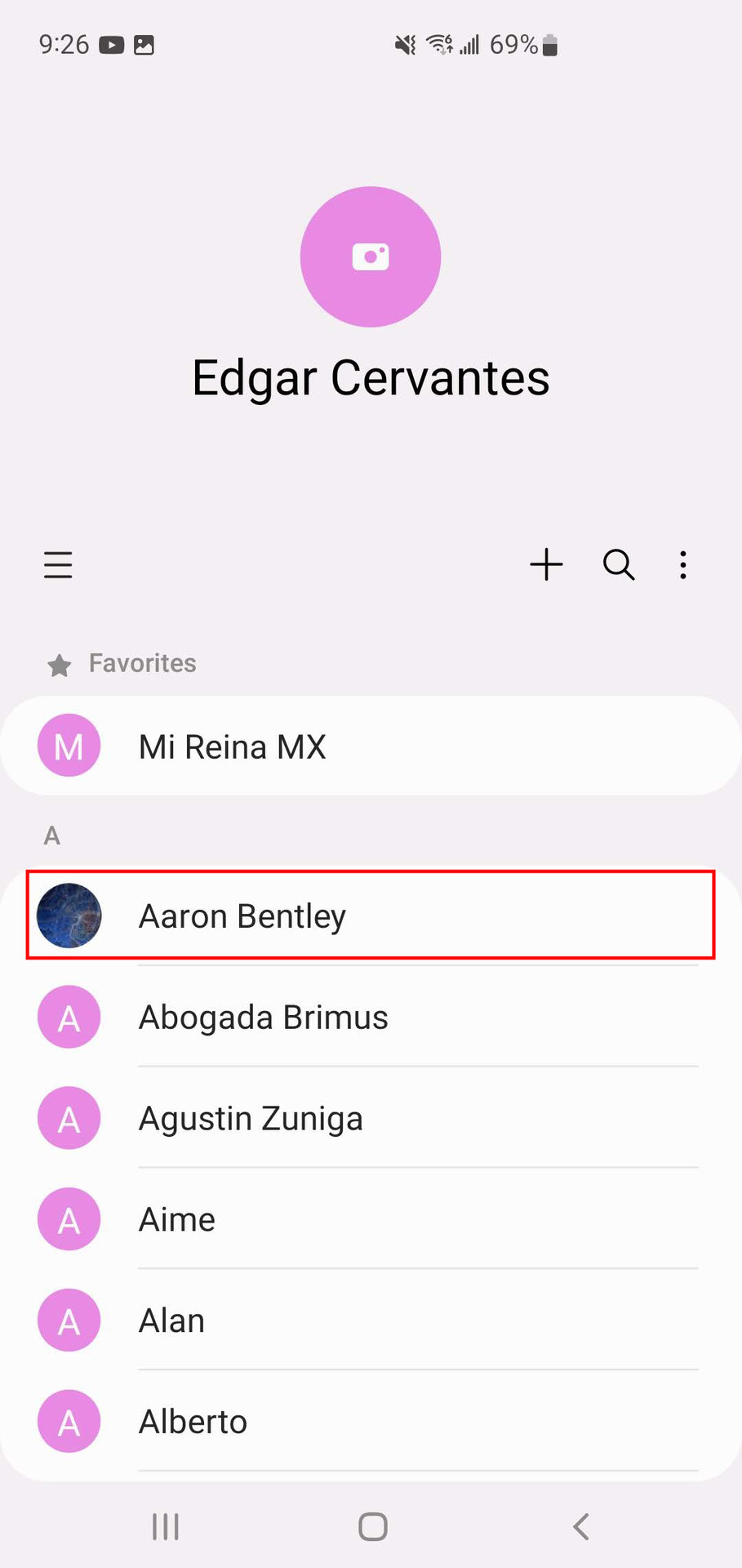This screenshot has height=1568, width=742.
Task: Tap the pink camera profile picture
Action: coord(371,256)
